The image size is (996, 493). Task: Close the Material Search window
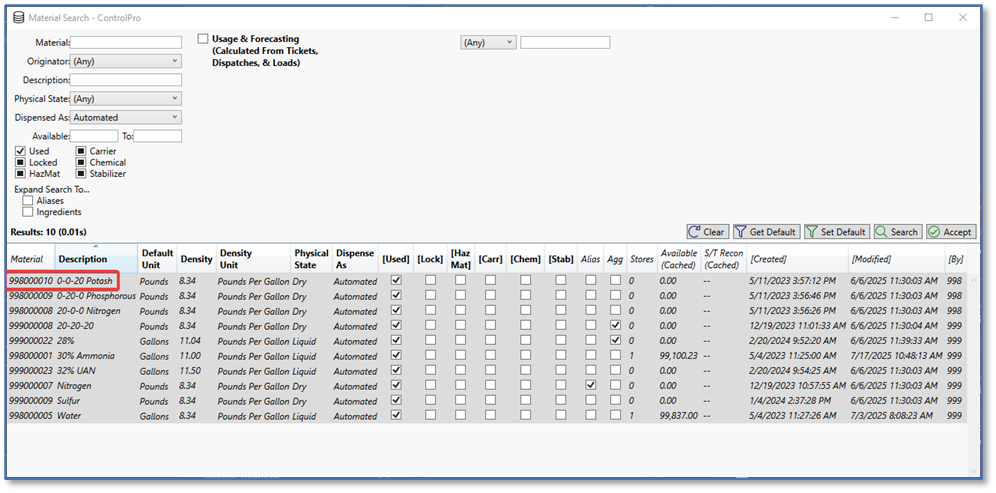[963, 17]
